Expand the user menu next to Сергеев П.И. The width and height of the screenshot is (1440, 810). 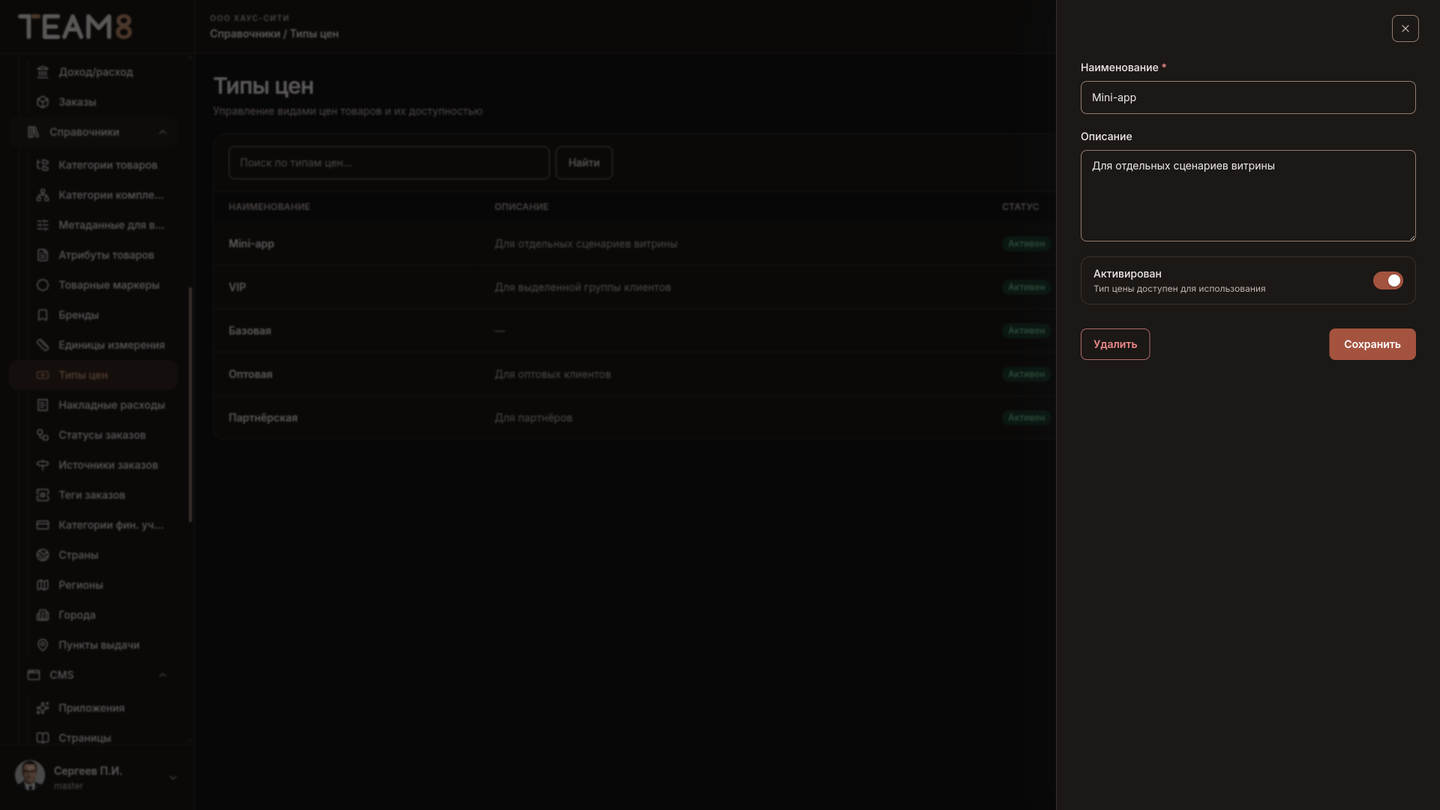[172, 777]
